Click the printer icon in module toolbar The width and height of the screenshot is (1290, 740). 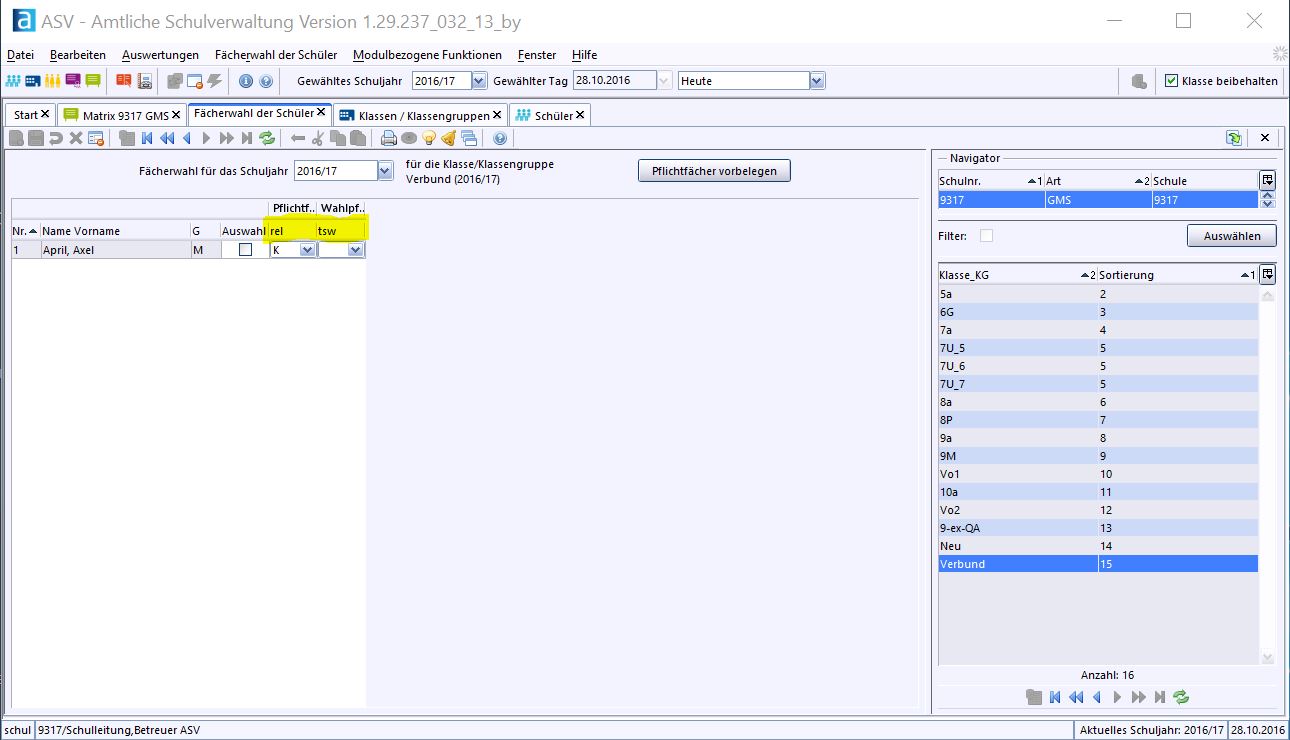coord(389,138)
